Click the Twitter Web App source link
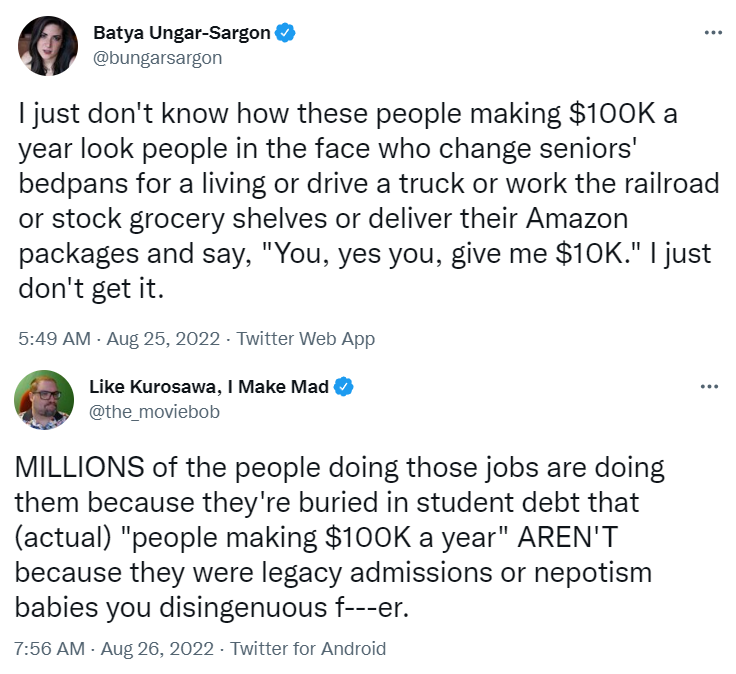 pyautogui.click(x=303, y=339)
